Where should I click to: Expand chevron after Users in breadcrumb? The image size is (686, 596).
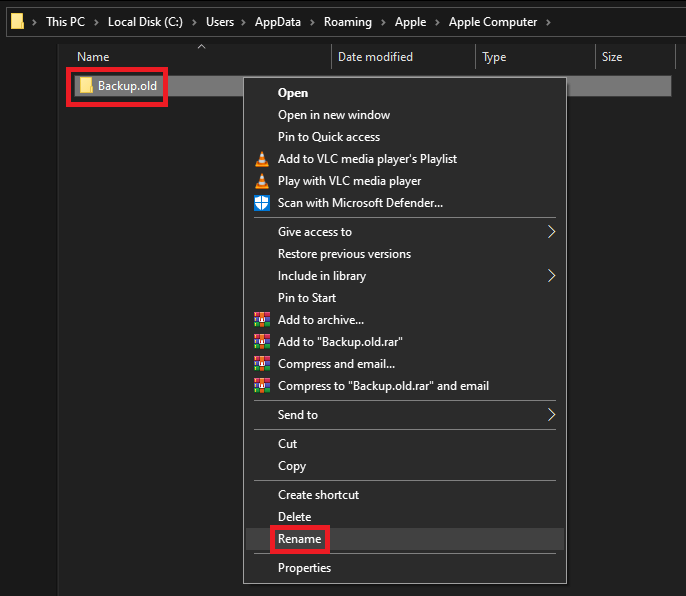(x=244, y=22)
